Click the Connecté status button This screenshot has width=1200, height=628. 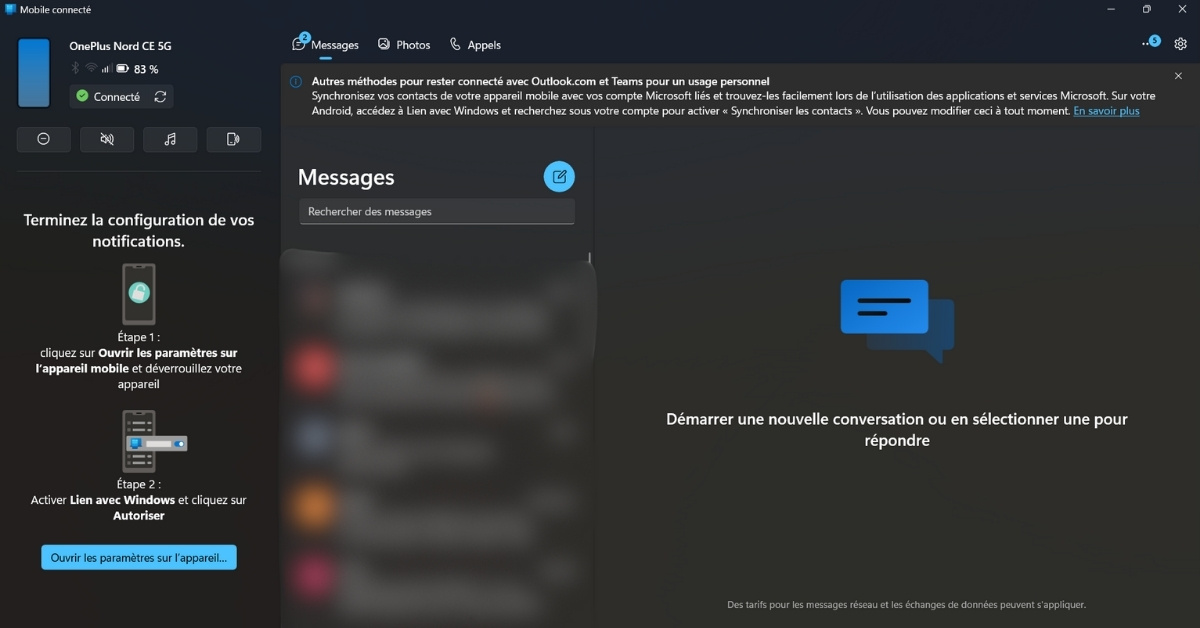[108, 97]
